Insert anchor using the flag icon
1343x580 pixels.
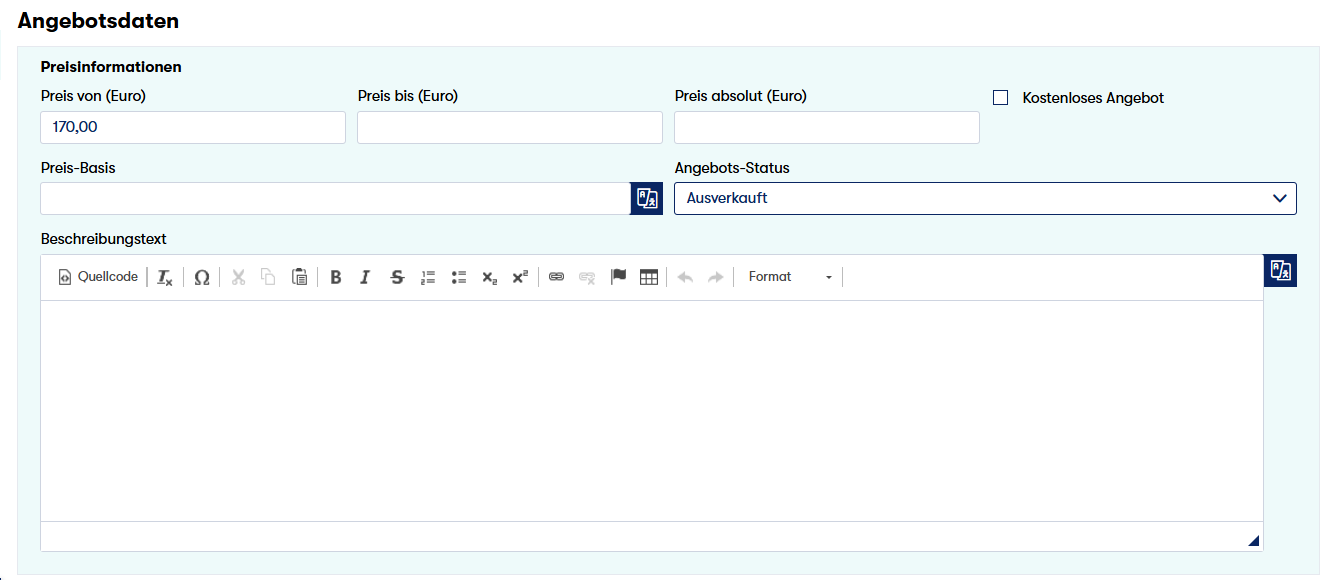618,278
